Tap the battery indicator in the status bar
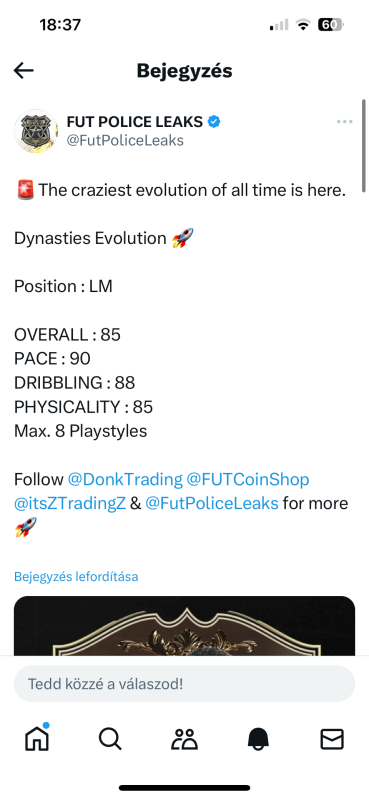 [331, 24]
